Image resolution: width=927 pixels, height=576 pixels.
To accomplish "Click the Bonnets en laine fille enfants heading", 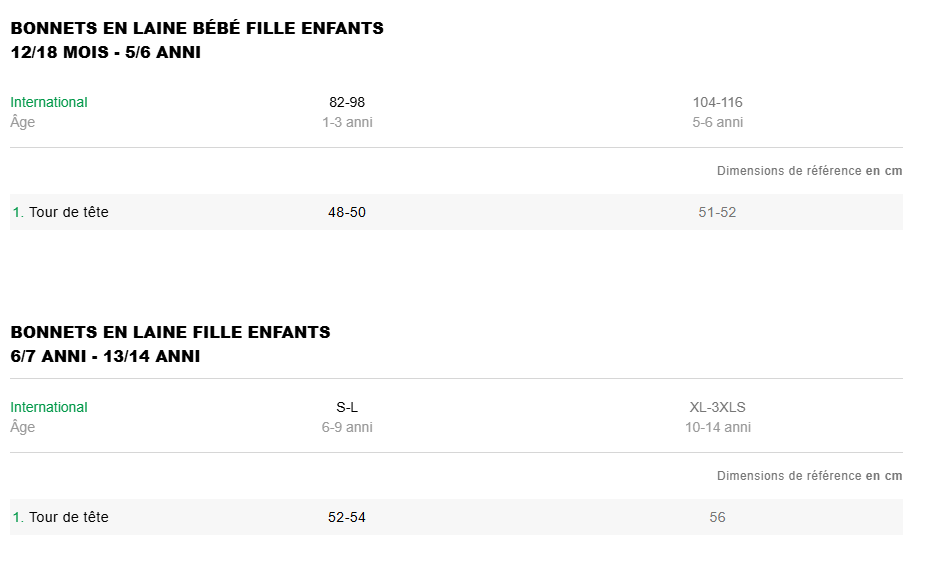I will point(170,332).
